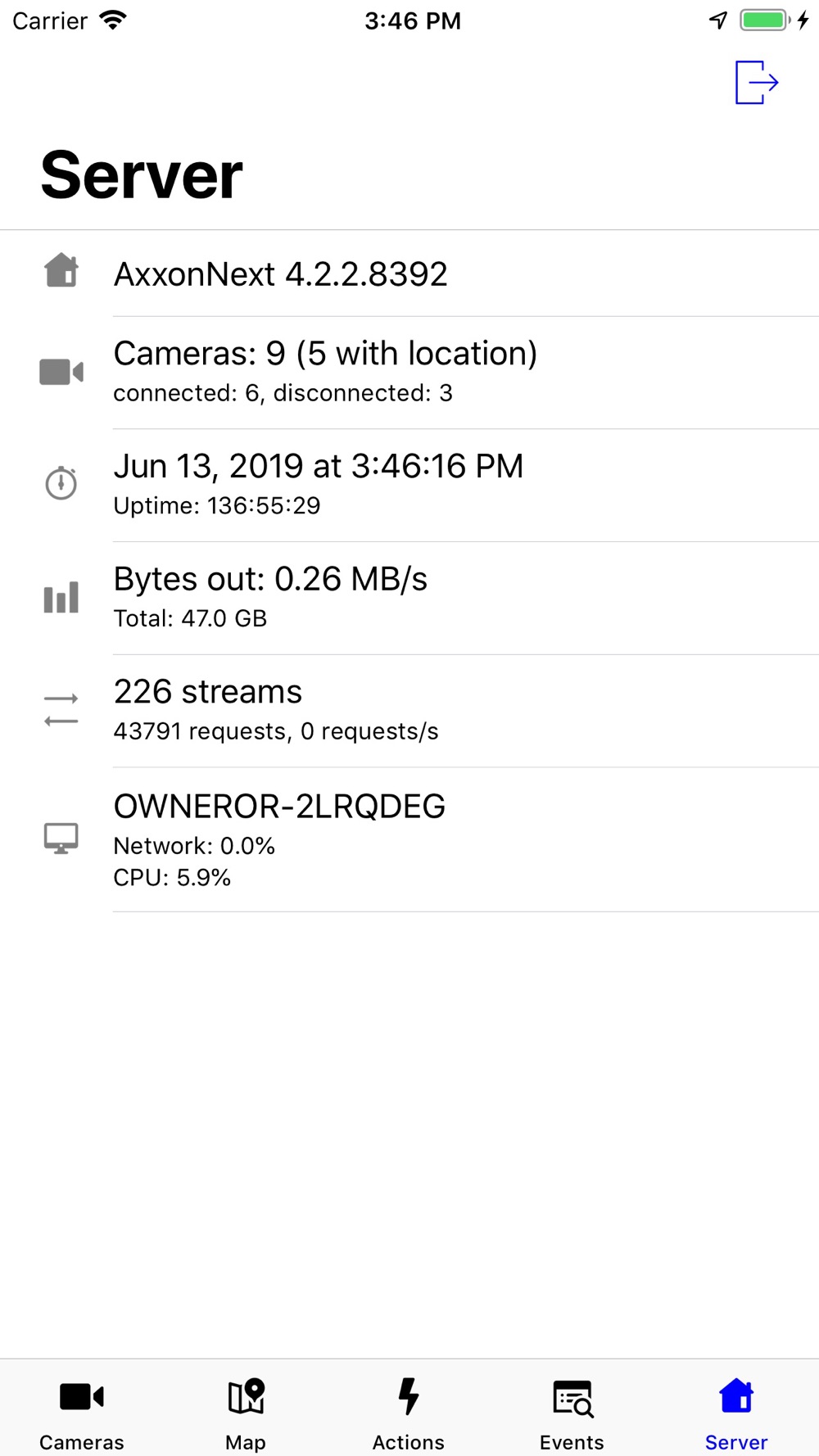The height and width of the screenshot is (1456, 819).
Task: Open the Events tab
Action: tap(572, 1410)
